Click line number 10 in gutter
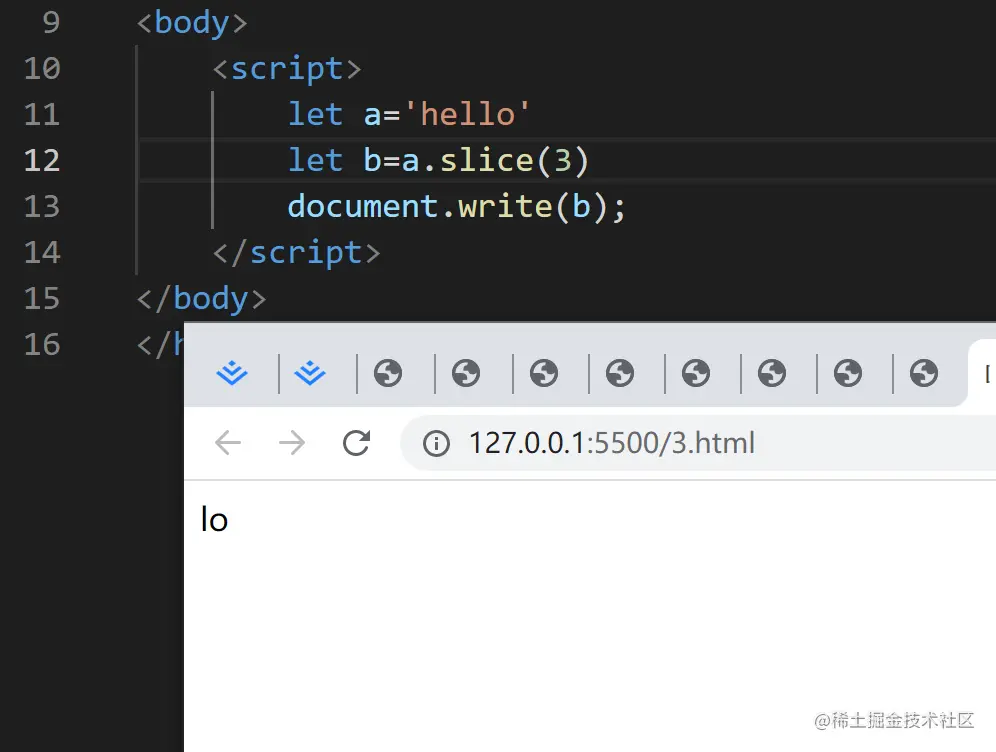The height and width of the screenshot is (752, 996). (x=42, y=68)
